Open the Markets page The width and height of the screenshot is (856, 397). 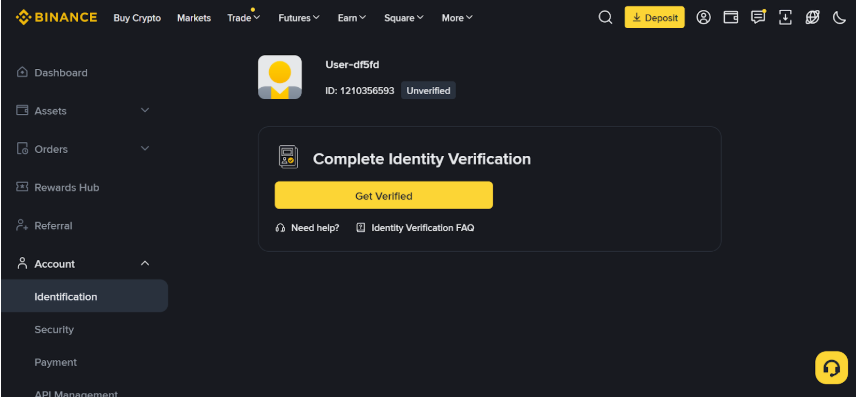click(194, 18)
